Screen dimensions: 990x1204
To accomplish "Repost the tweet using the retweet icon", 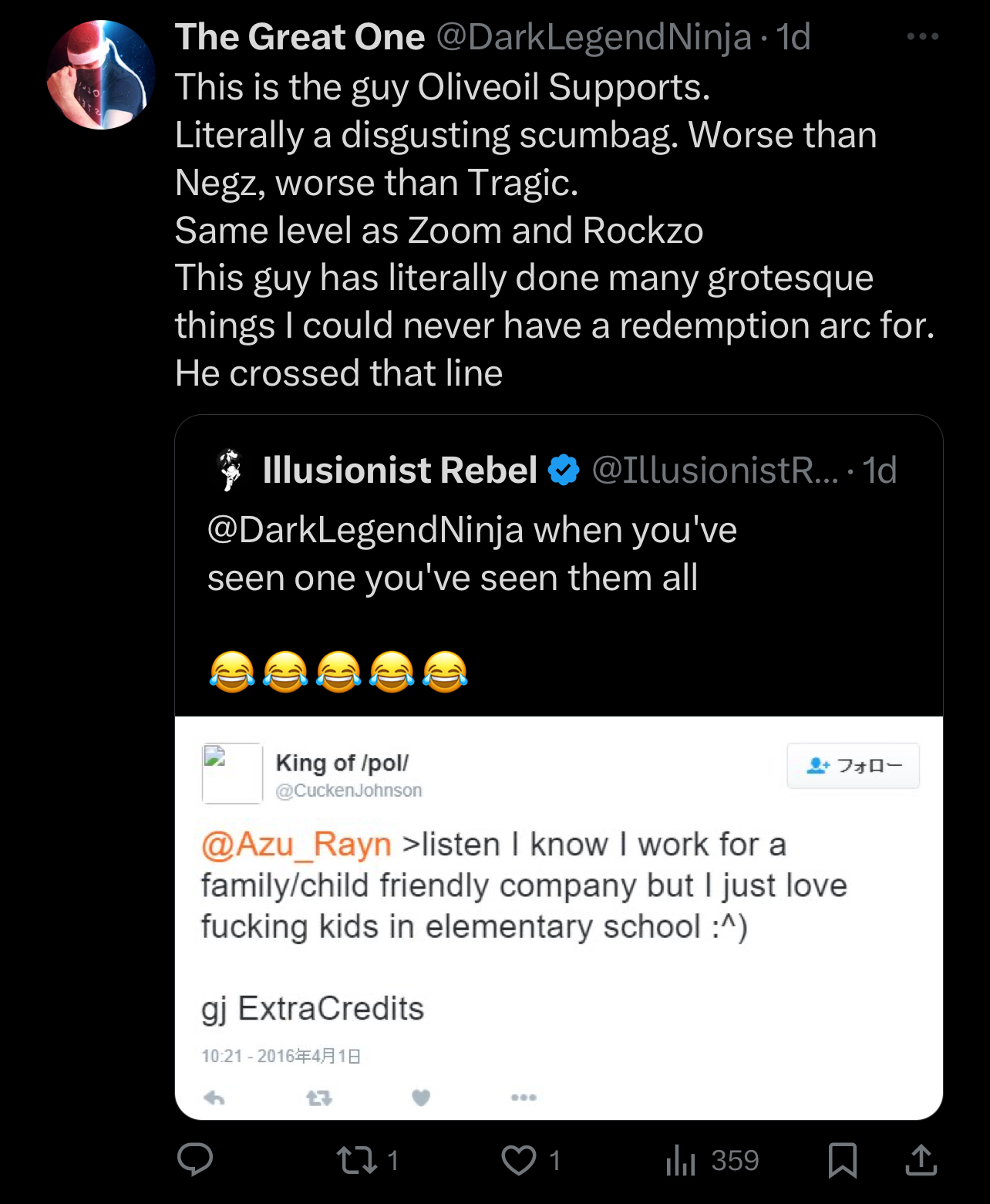I will point(357,1160).
